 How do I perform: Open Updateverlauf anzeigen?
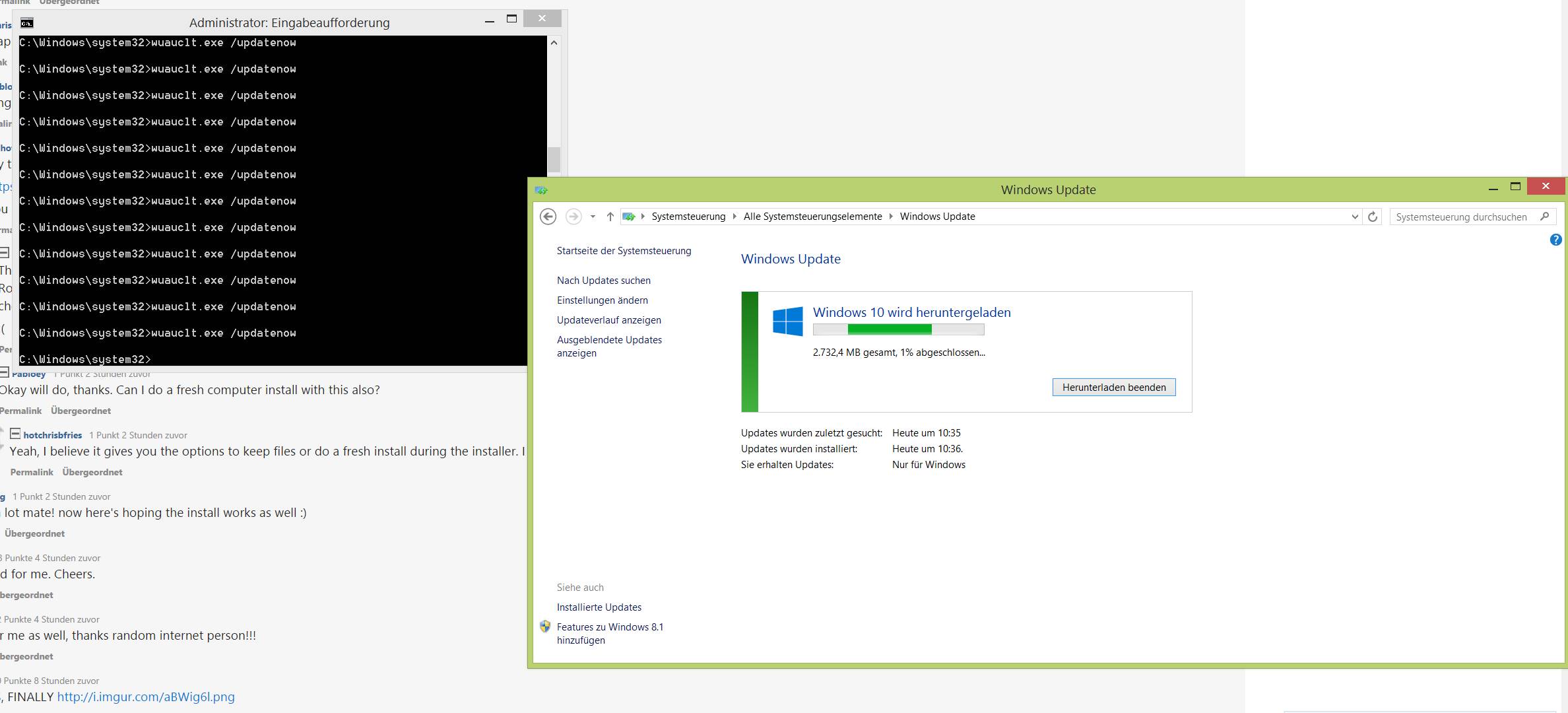(x=608, y=320)
